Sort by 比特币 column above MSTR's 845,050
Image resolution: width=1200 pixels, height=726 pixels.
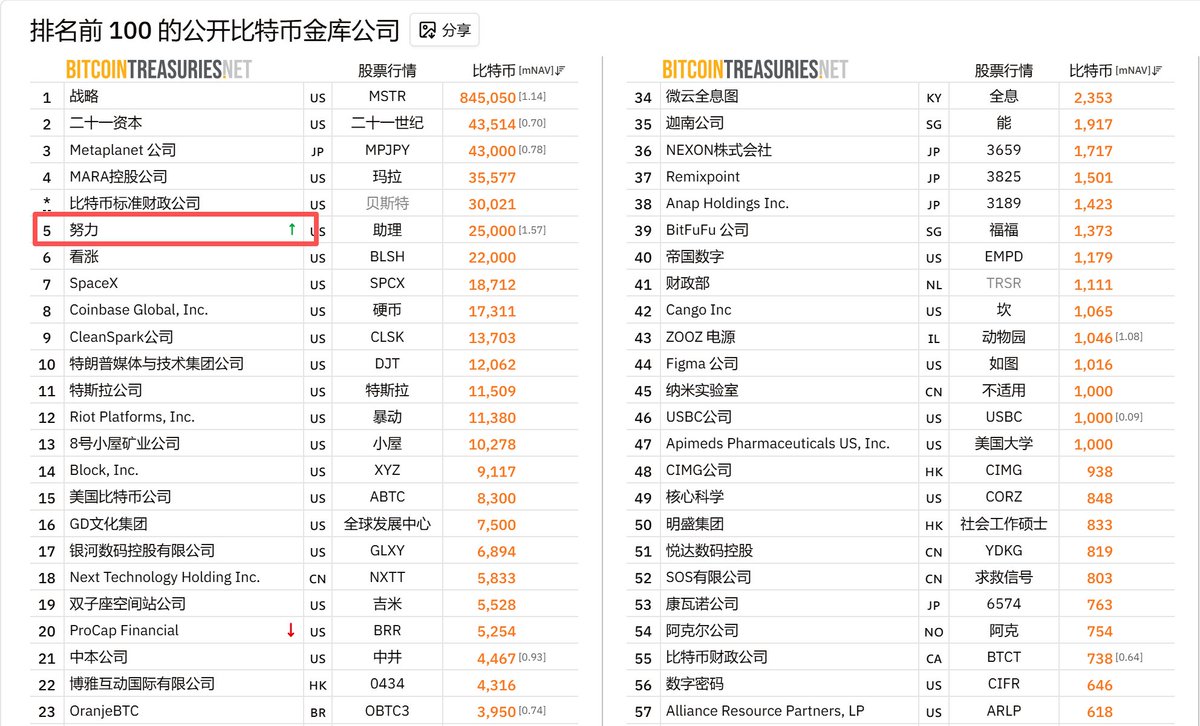518,71
